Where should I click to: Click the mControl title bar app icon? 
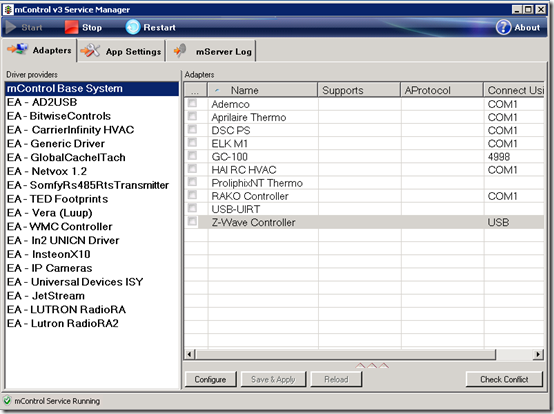[x=8, y=10]
